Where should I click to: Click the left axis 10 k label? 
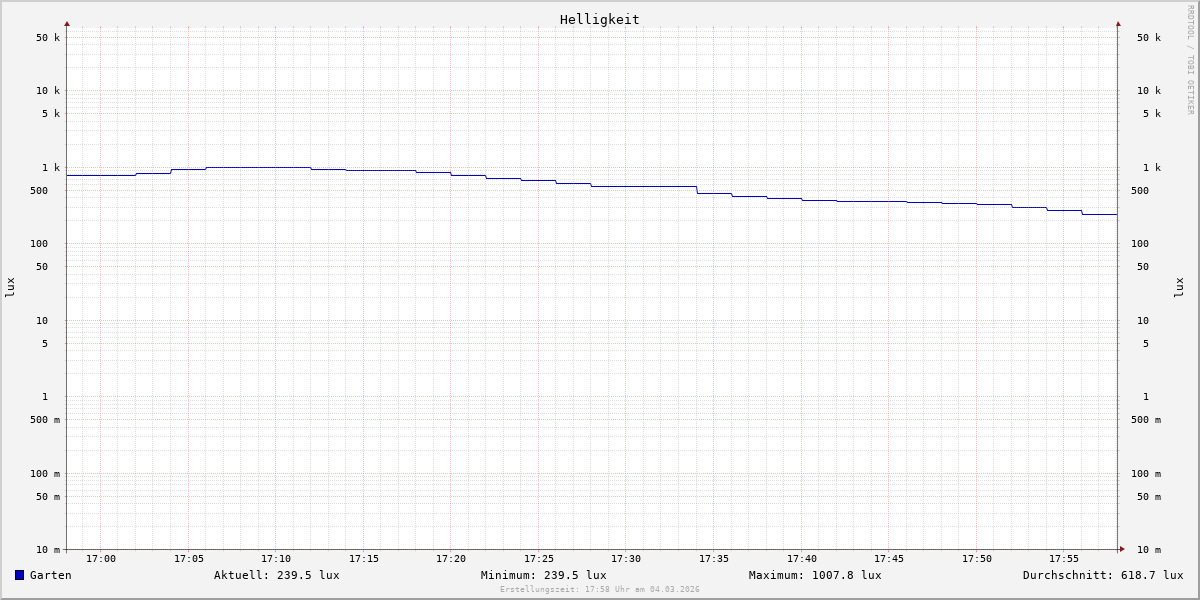pos(48,91)
